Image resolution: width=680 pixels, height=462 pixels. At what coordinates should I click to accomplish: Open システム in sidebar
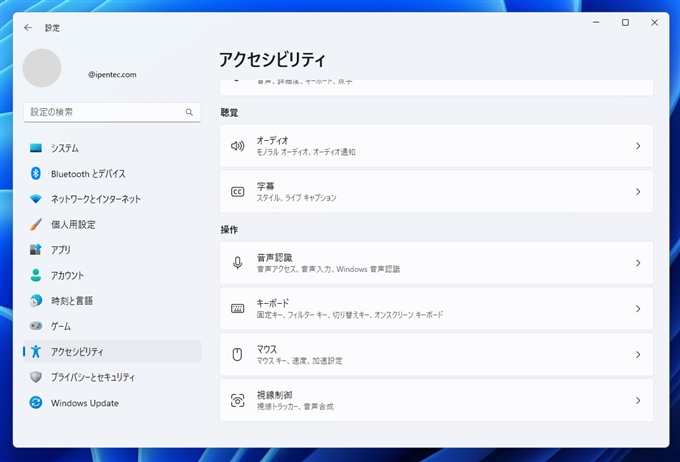click(x=112, y=148)
